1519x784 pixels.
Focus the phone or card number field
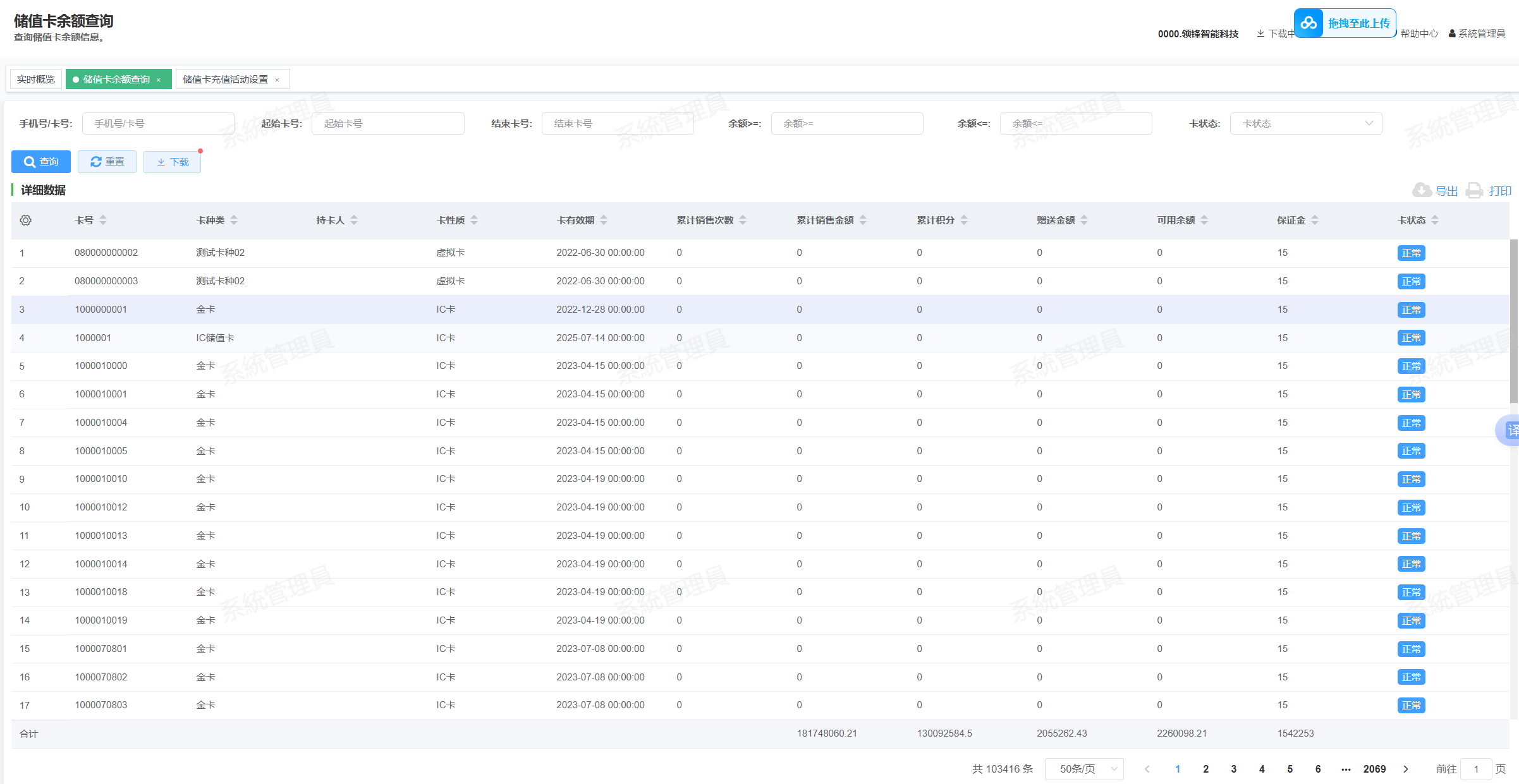pos(158,123)
